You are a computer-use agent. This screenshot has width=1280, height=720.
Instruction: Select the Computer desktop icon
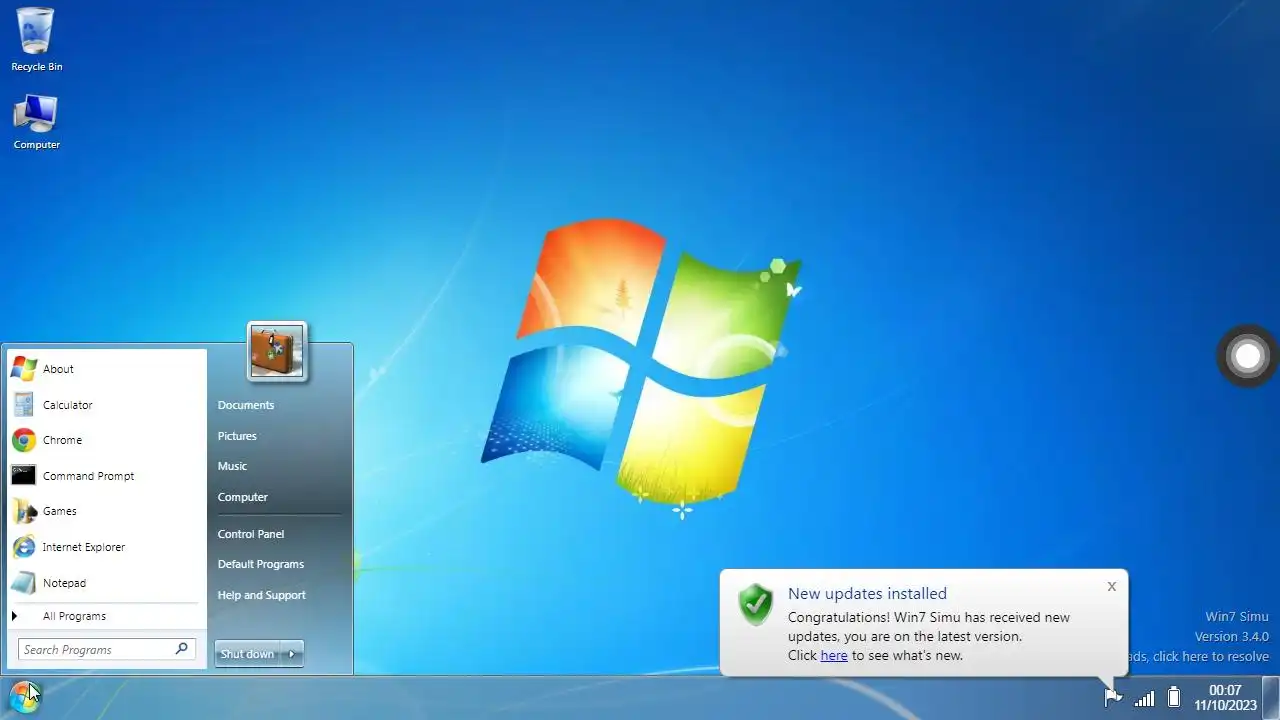coord(36,122)
